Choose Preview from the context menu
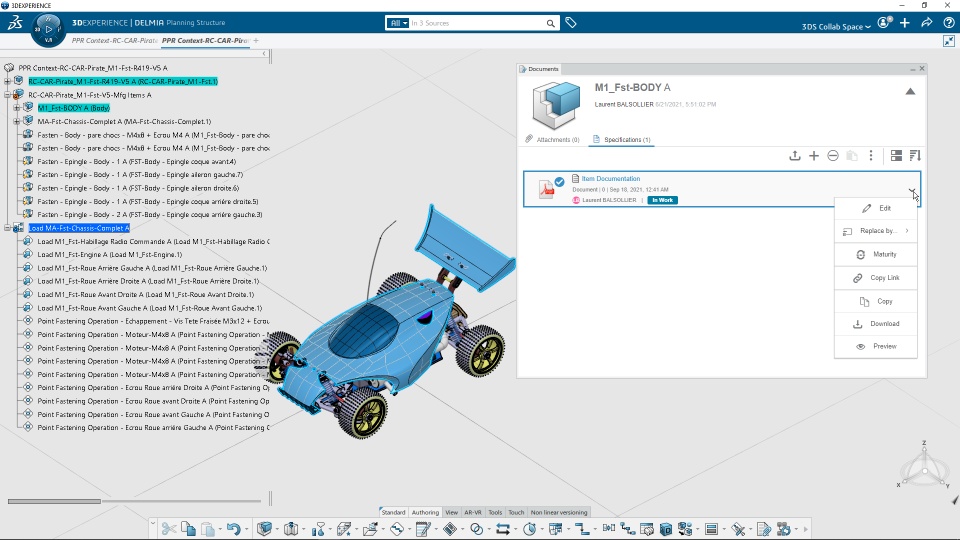The height and width of the screenshot is (540, 960). [876, 346]
